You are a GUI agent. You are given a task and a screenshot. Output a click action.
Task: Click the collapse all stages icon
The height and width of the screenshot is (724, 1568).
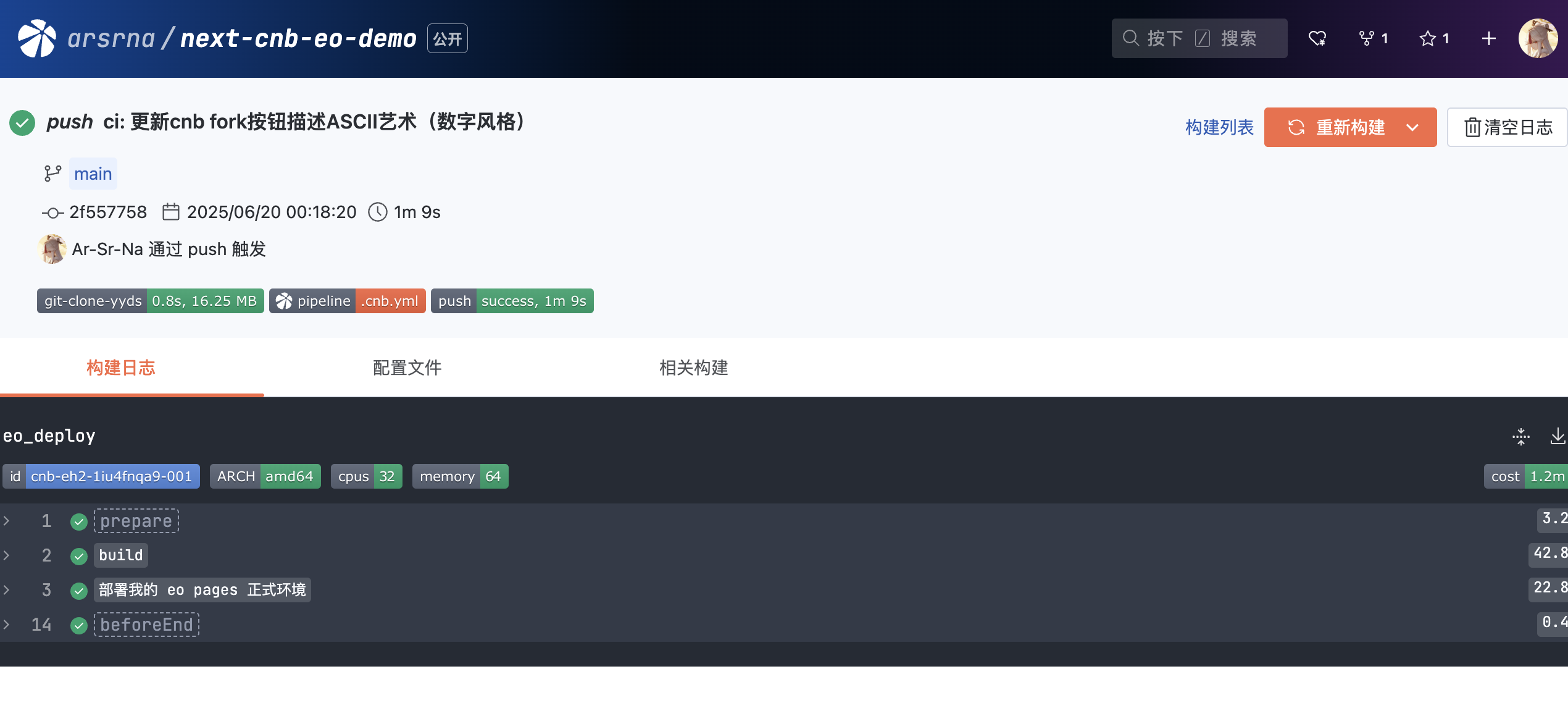pyautogui.click(x=1520, y=436)
